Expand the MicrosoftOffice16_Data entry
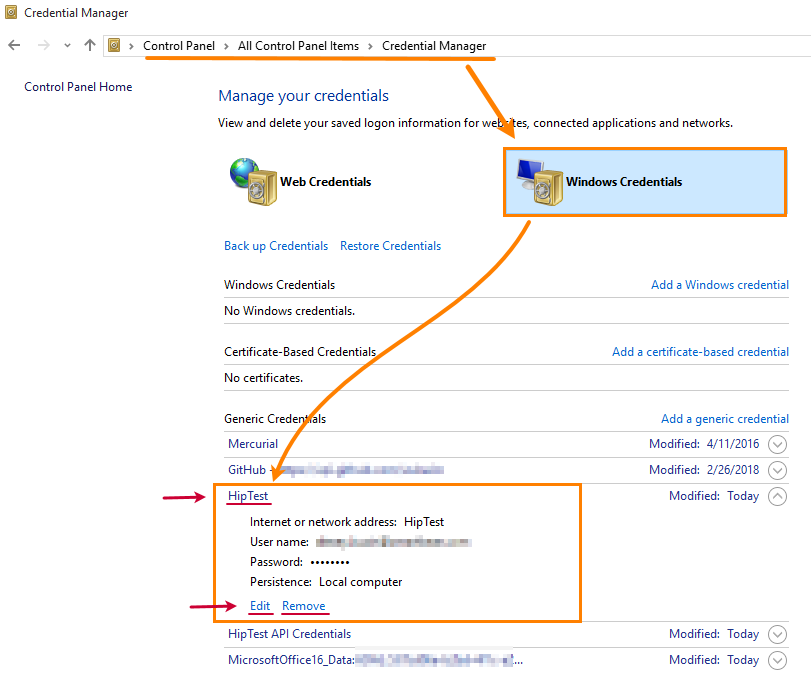The height and width of the screenshot is (676, 811). (778, 660)
